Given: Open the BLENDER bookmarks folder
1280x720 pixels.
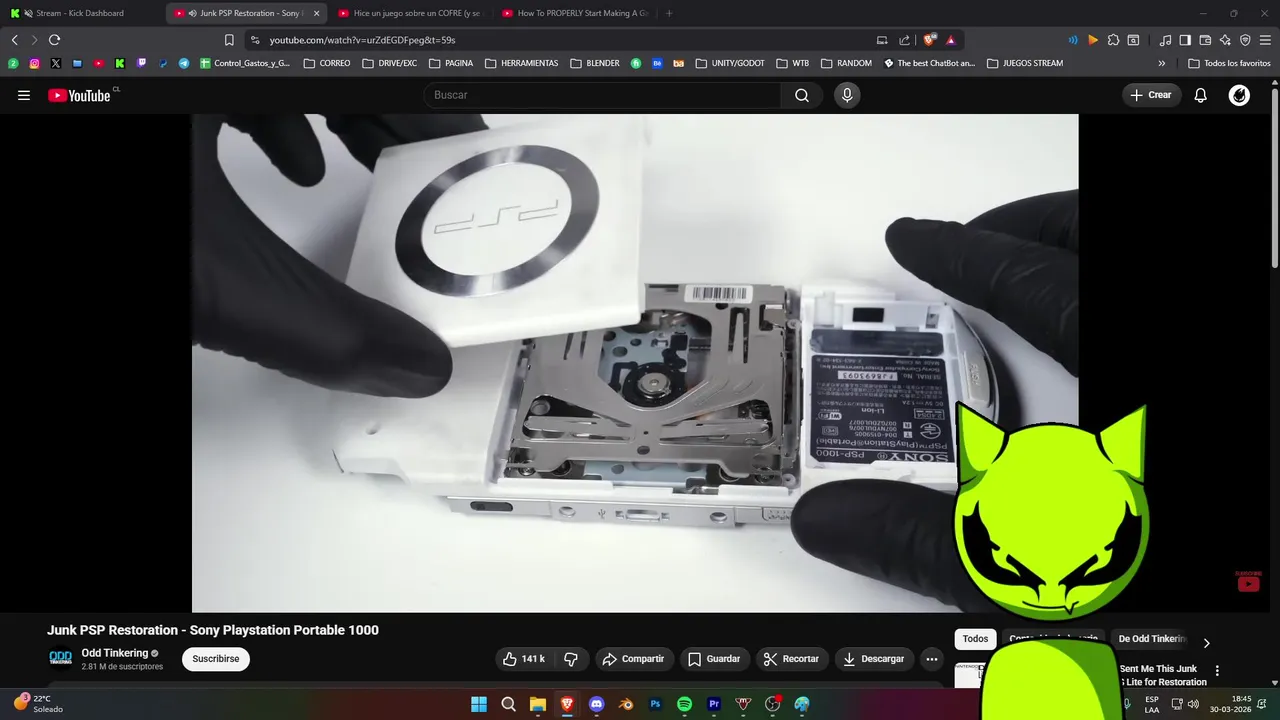Looking at the screenshot, I should tap(595, 63).
